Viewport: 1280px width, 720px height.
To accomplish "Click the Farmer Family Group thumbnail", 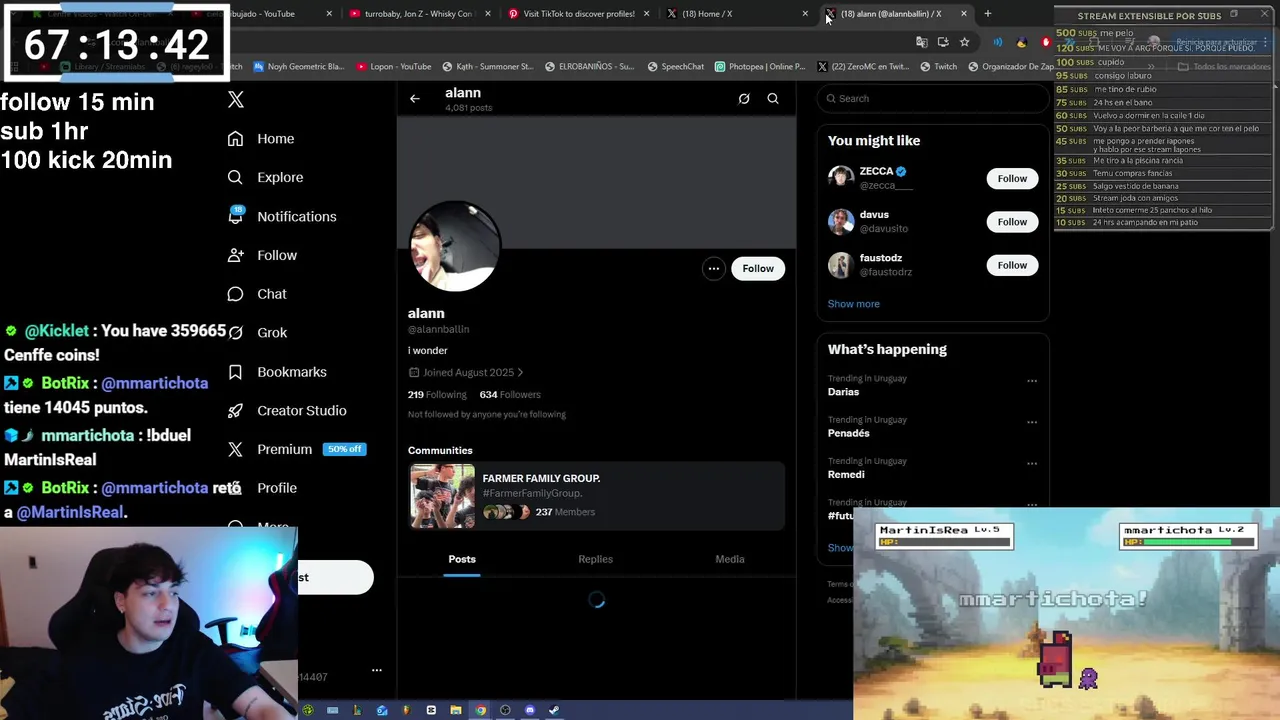I will [442, 496].
